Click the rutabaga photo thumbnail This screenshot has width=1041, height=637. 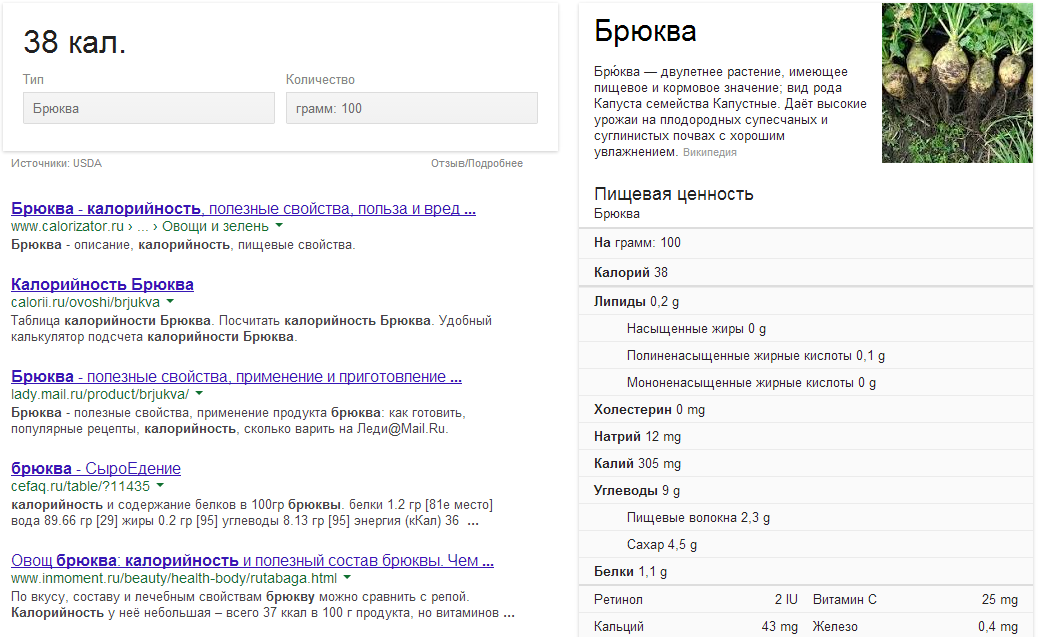pos(956,83)
